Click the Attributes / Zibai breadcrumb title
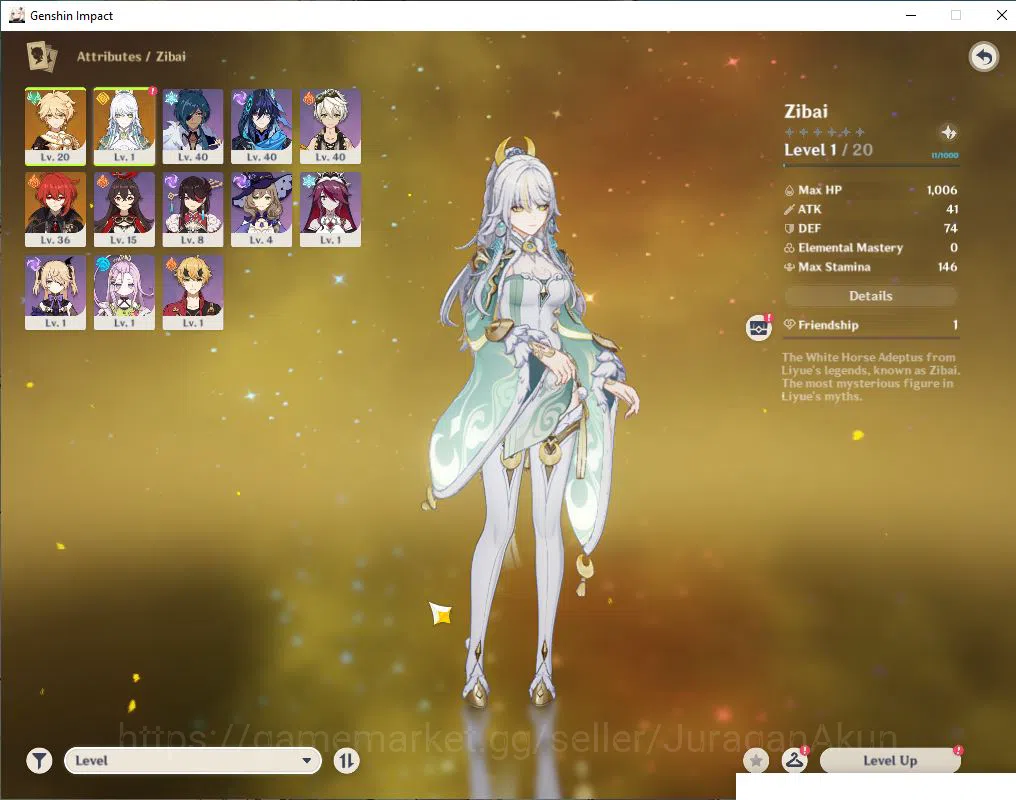This screenshot has width=1016, height=800. [x=131, y=56]
